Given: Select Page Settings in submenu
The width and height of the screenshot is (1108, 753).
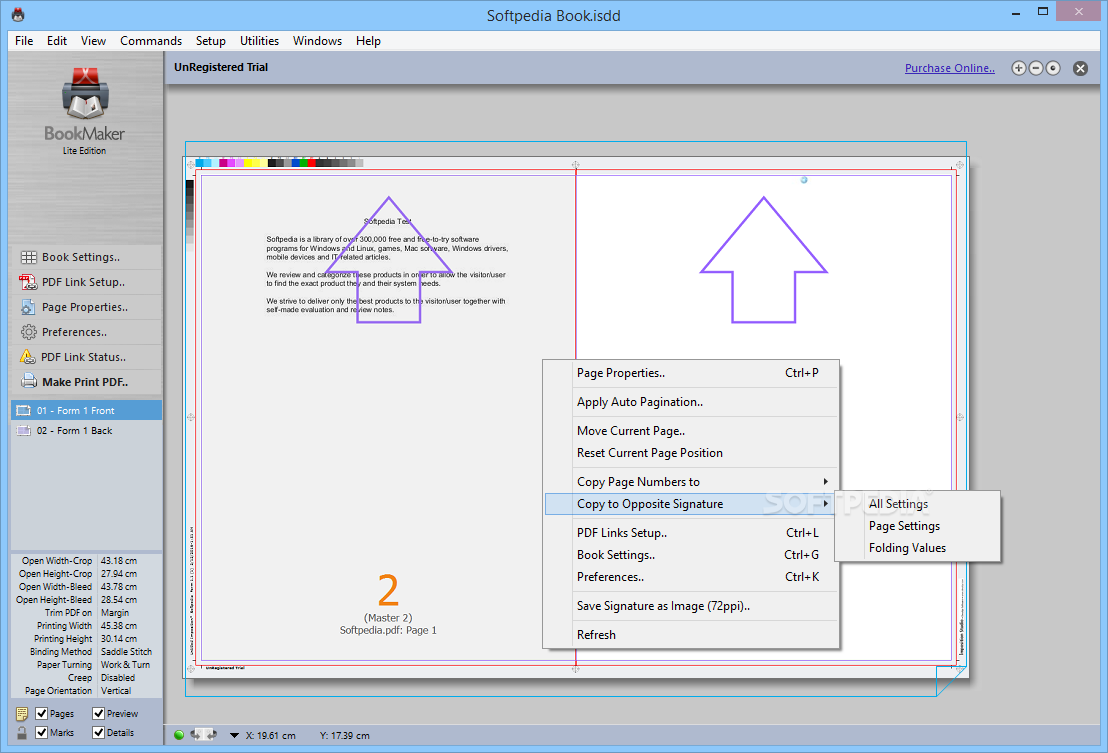Looking at the screenshot, I should tap(918, 526).
